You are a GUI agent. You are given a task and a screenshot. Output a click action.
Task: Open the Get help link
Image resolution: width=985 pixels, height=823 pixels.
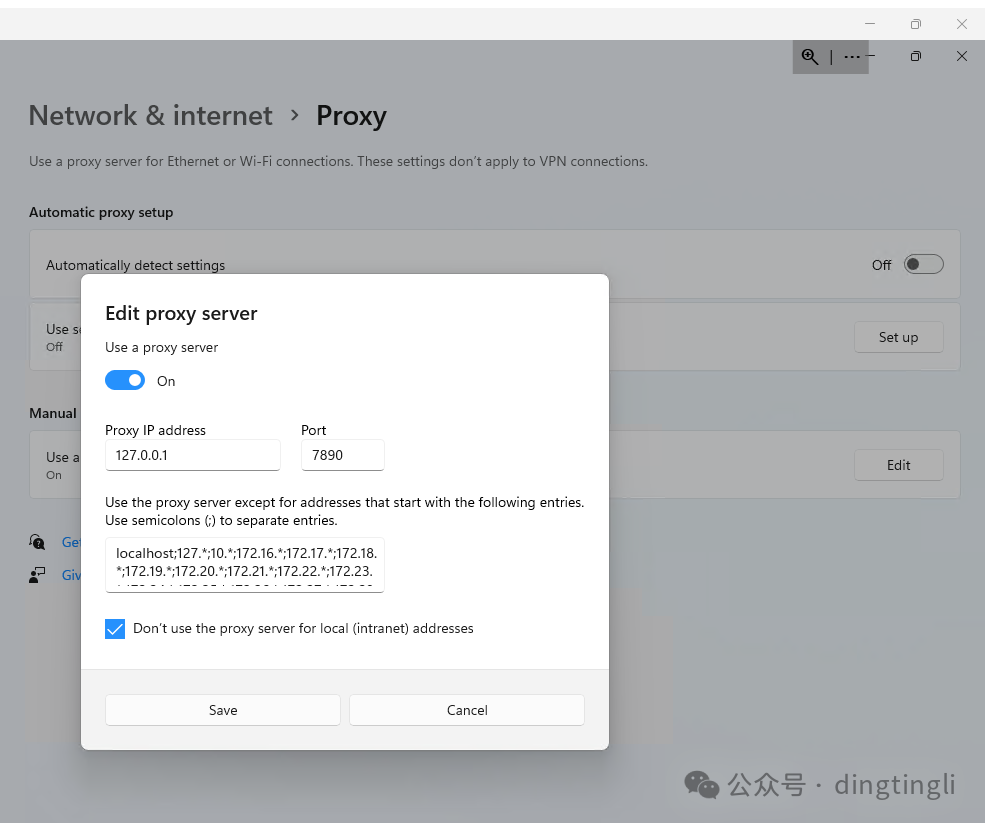pos(68,541)
